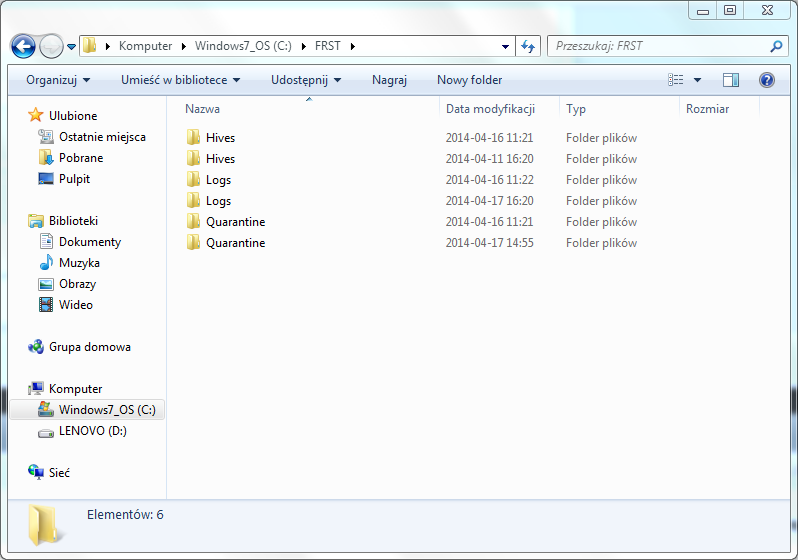Close the Explorer window
Viewport: 798px width, 560px height.
767,11
